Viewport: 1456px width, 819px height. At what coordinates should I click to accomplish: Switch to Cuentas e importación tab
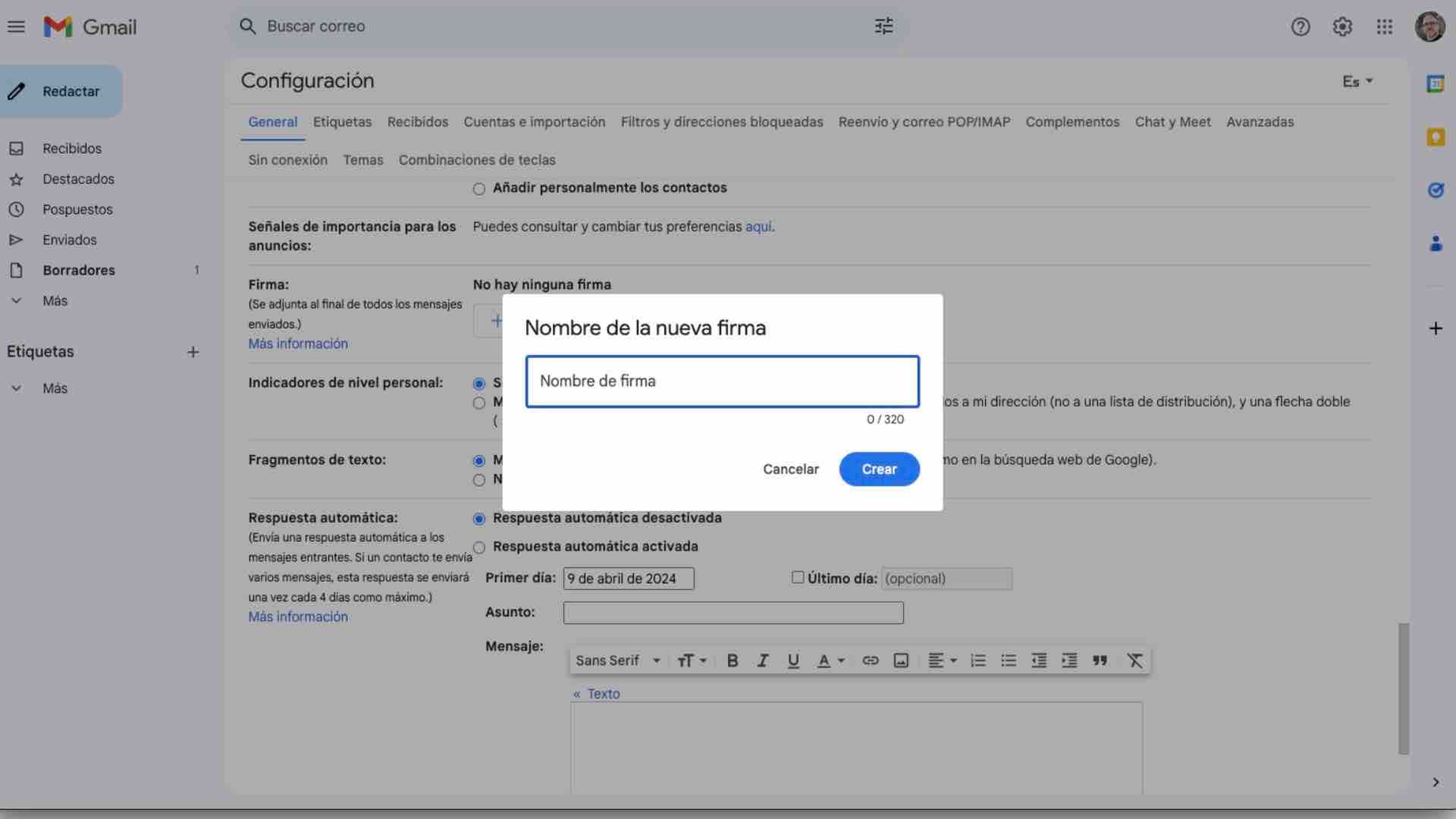pyautogui.click(x=534, y=122)
